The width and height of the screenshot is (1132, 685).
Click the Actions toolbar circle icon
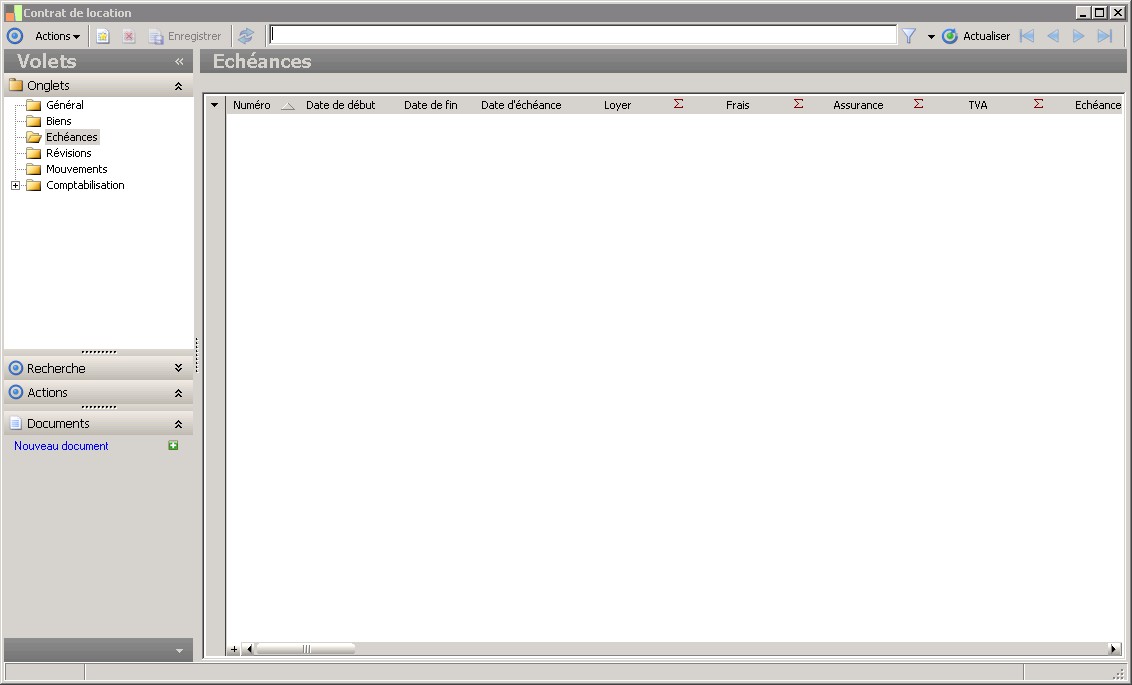(x=15, y=36)
